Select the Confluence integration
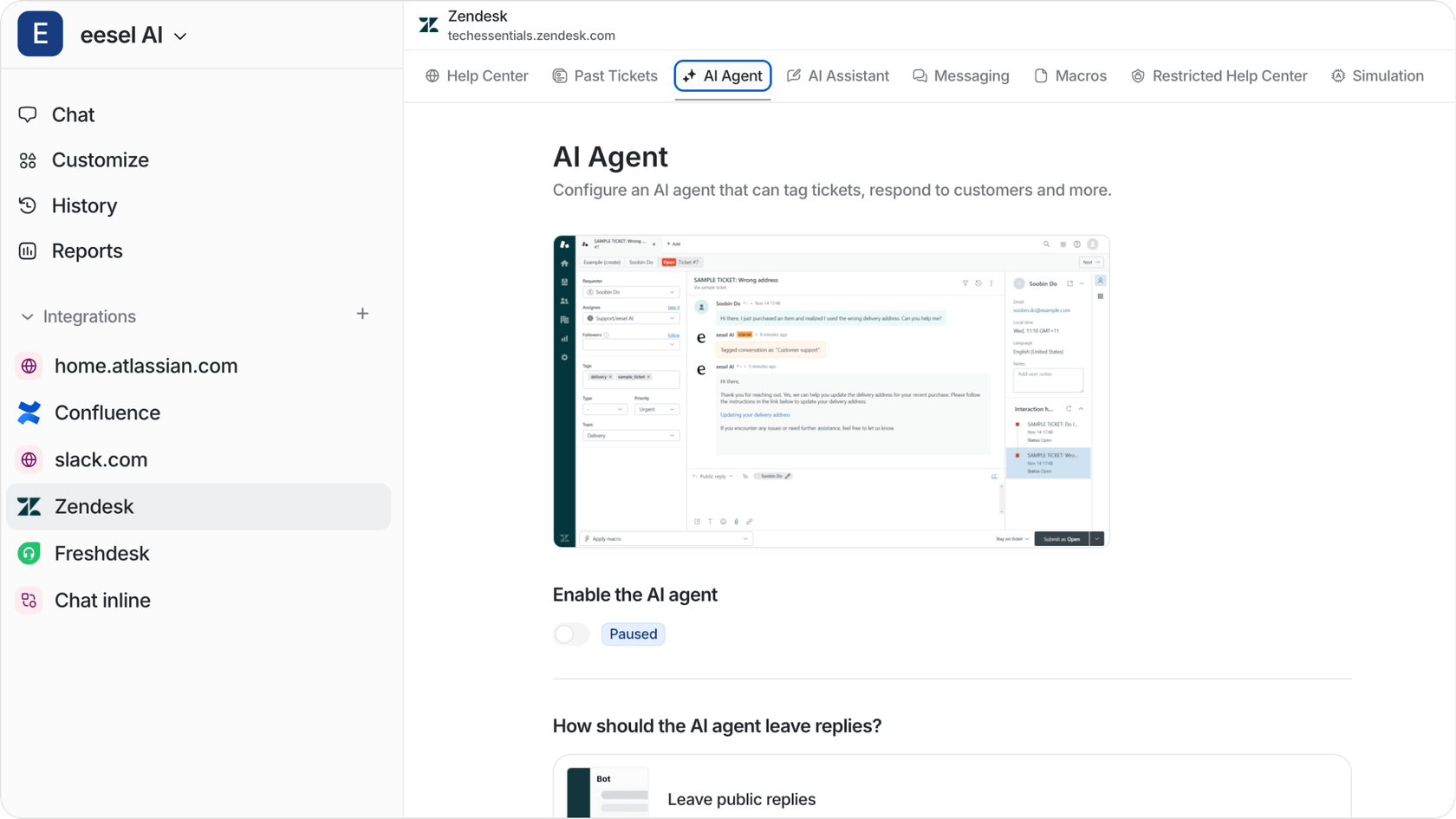The width and height of the screenshot is (1456, 819). pyautogui.click(x=107, y=413)
